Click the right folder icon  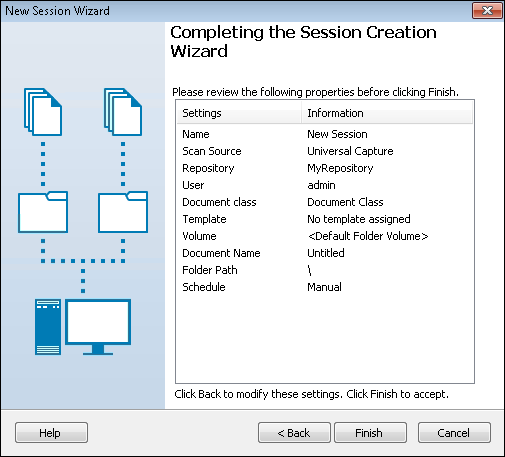point(123,212)
